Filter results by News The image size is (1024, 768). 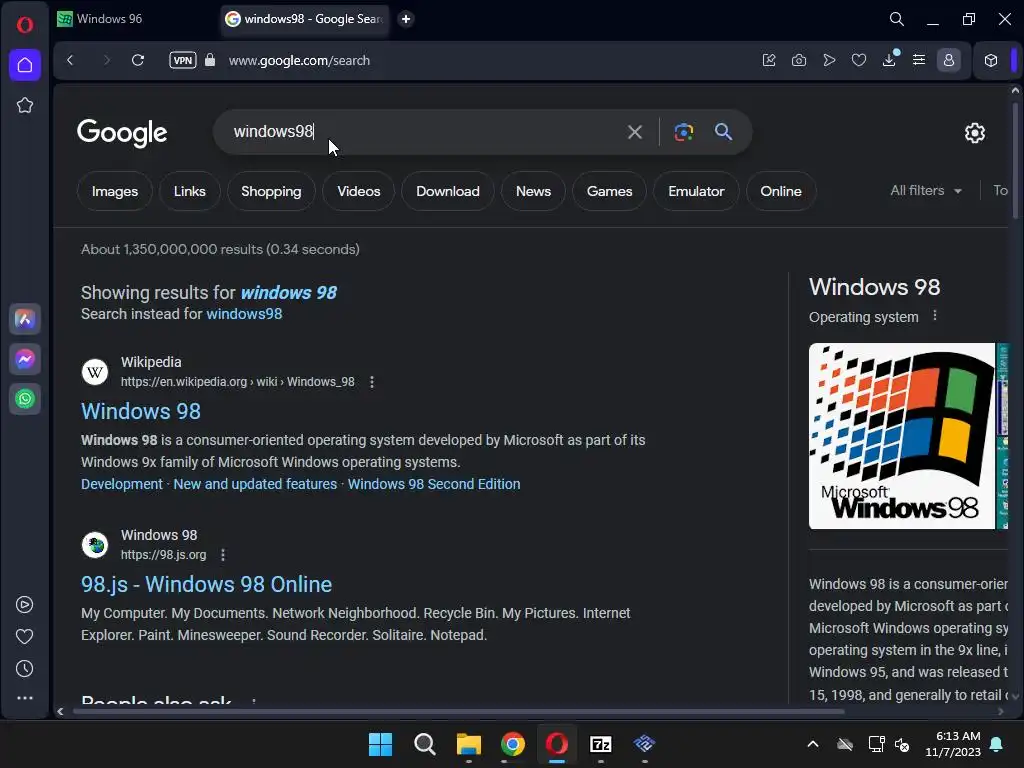click(x=534, y=191)
